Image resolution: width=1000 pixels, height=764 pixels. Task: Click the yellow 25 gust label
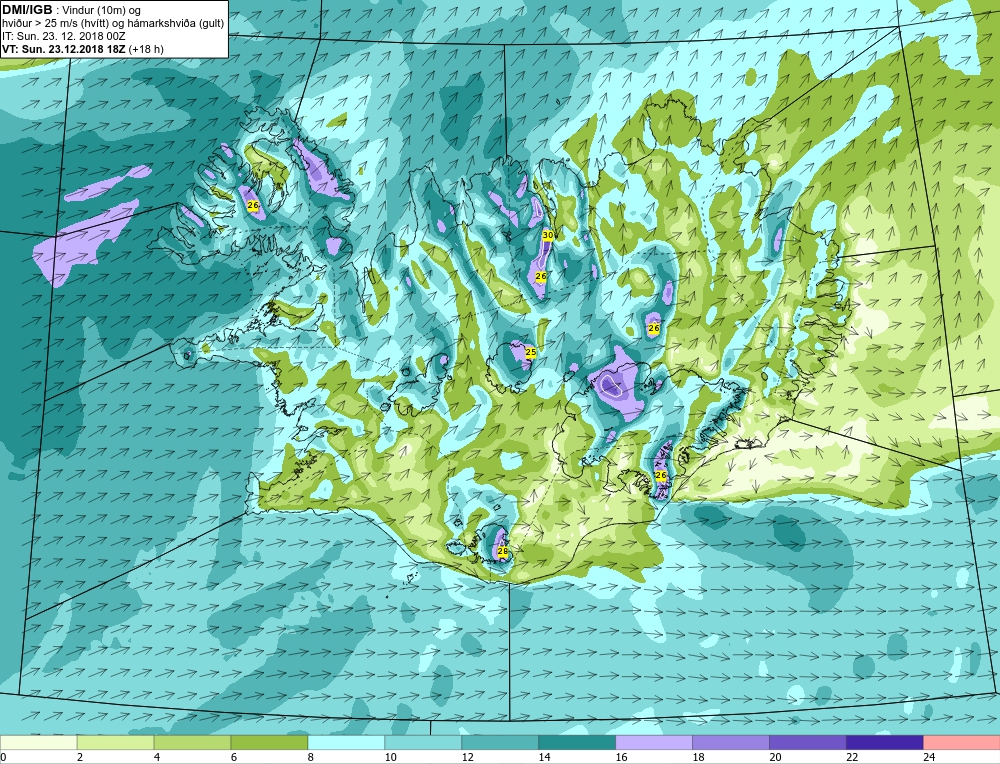coord(530,352)
